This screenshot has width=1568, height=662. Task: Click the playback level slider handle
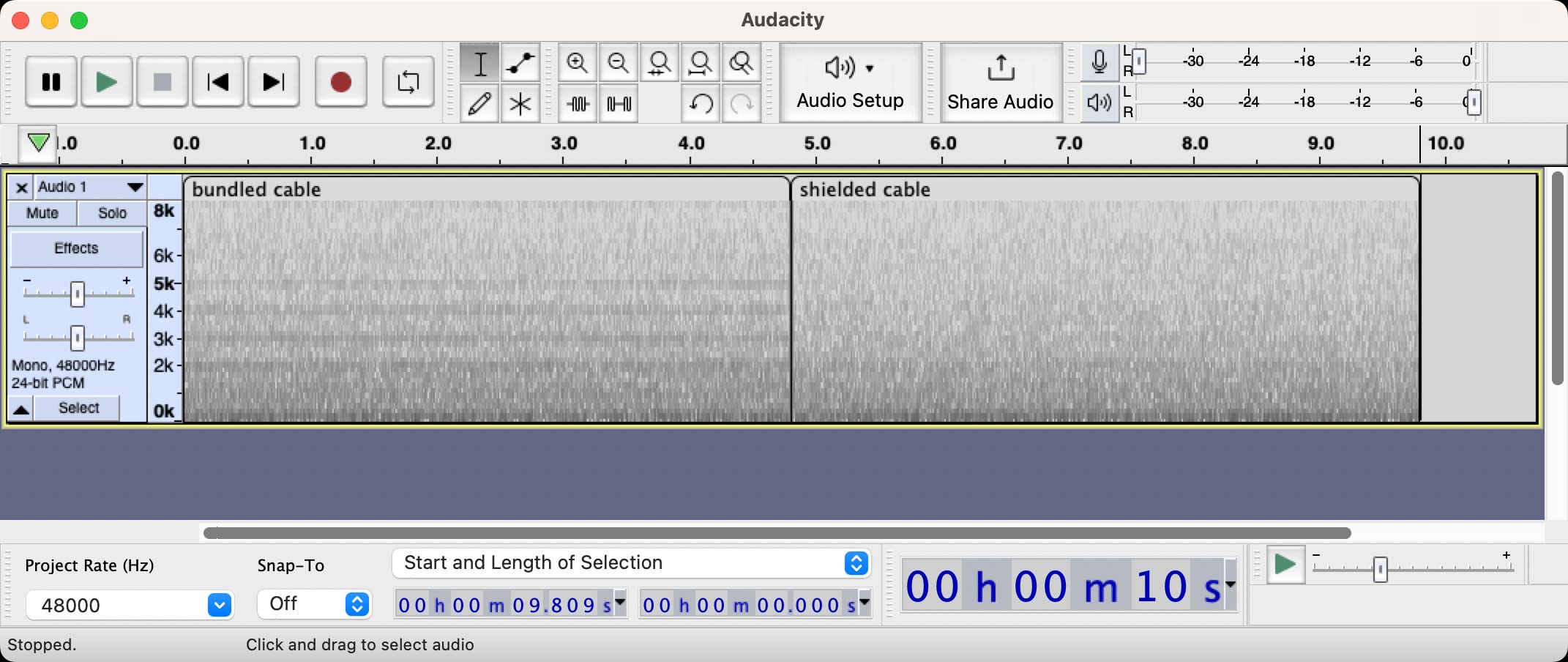click(1474, 103)
